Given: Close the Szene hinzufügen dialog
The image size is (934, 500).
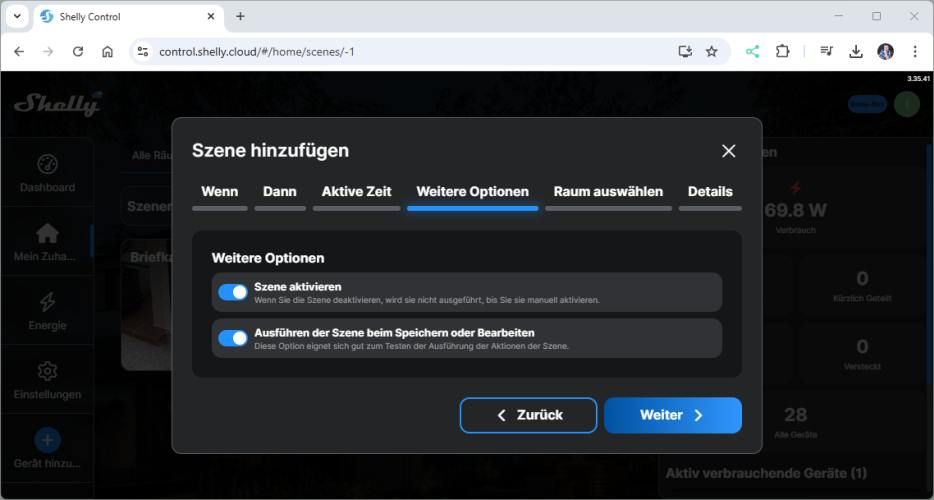Looking at the screenshot, I should [728, 151].
